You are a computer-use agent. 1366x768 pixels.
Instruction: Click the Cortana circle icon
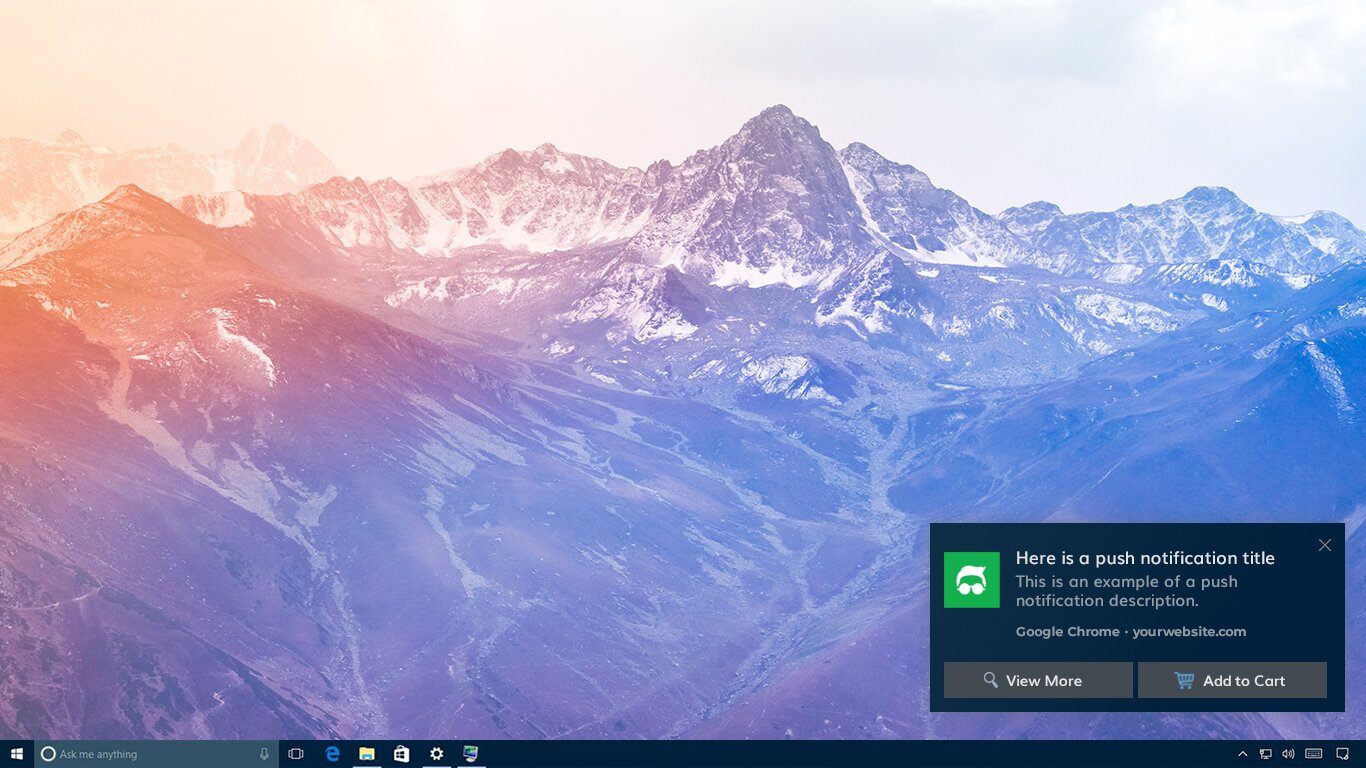click(48, 754)
